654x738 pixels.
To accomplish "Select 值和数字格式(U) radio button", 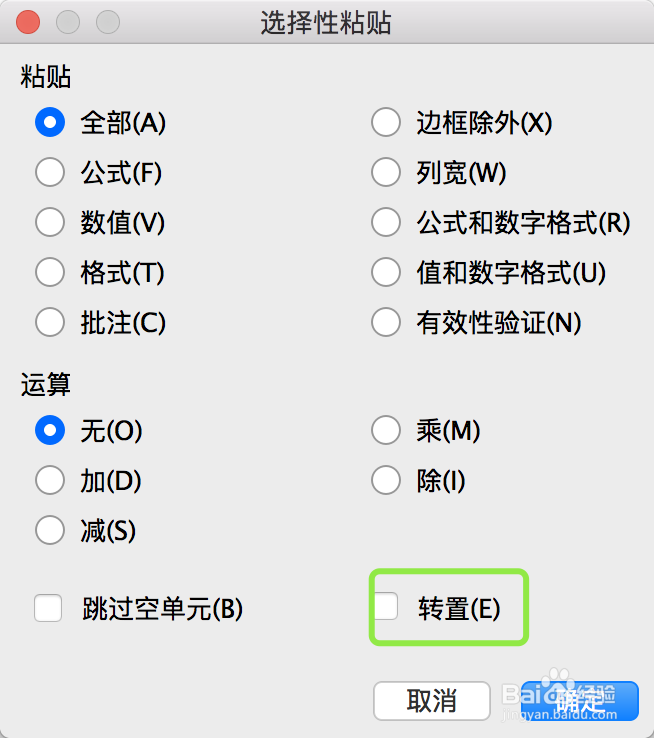I will pyautogui.click(x=386, y=272).
